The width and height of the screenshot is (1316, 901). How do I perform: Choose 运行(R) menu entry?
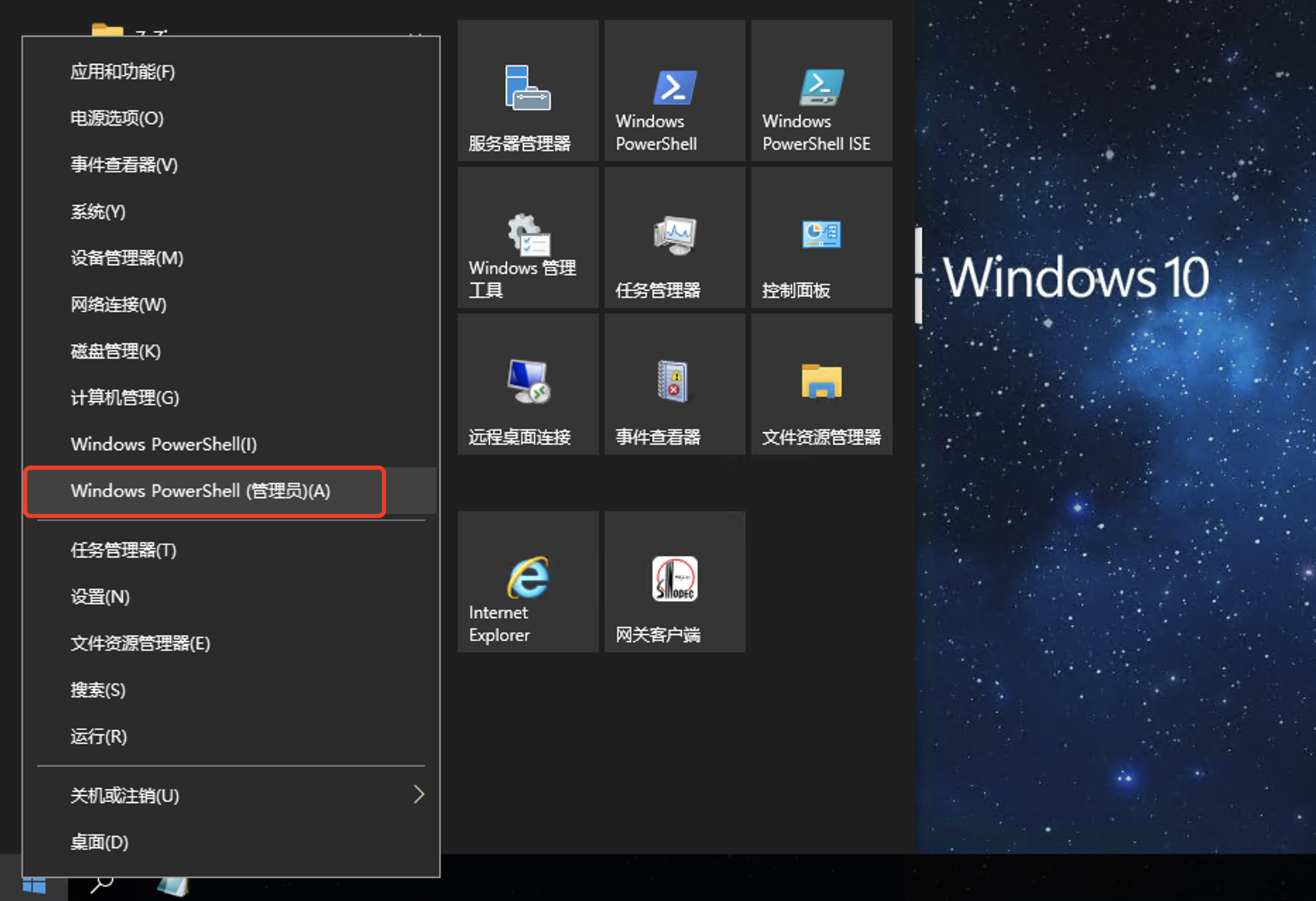(x=231, y=736)
